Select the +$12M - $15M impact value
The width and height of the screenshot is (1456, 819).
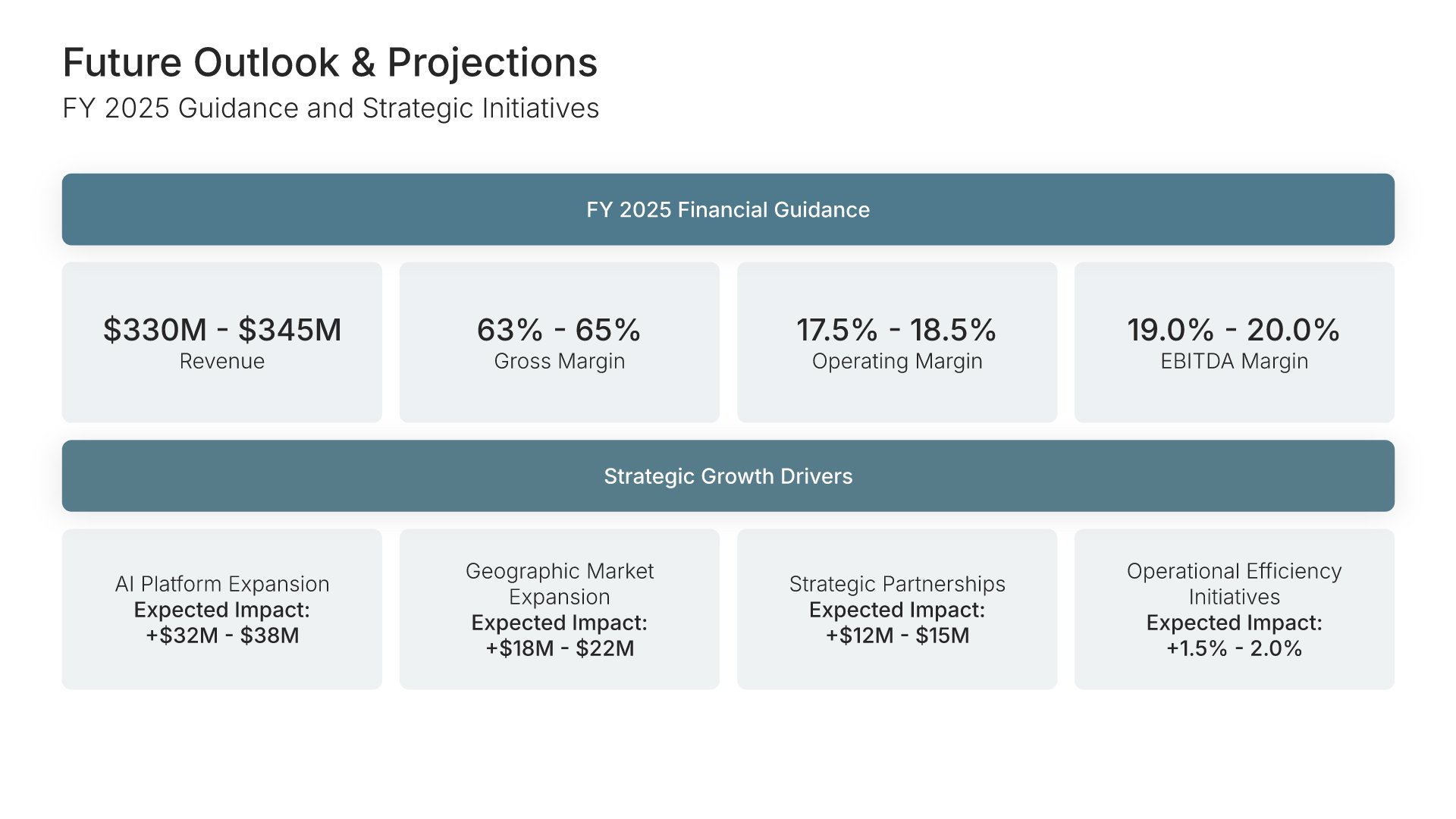click(897, 635)
